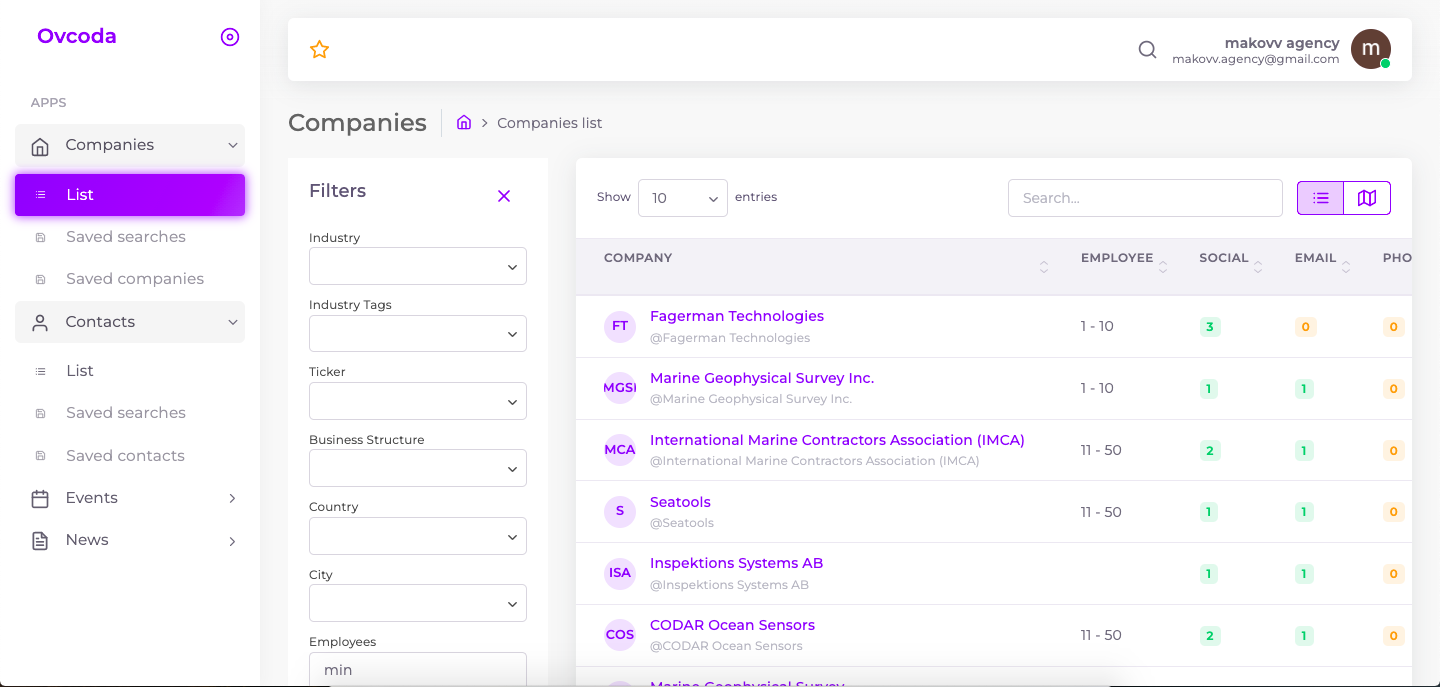Open the Country filter dropdown
This screenshot has width=1440, height=687.
point(418,536)
